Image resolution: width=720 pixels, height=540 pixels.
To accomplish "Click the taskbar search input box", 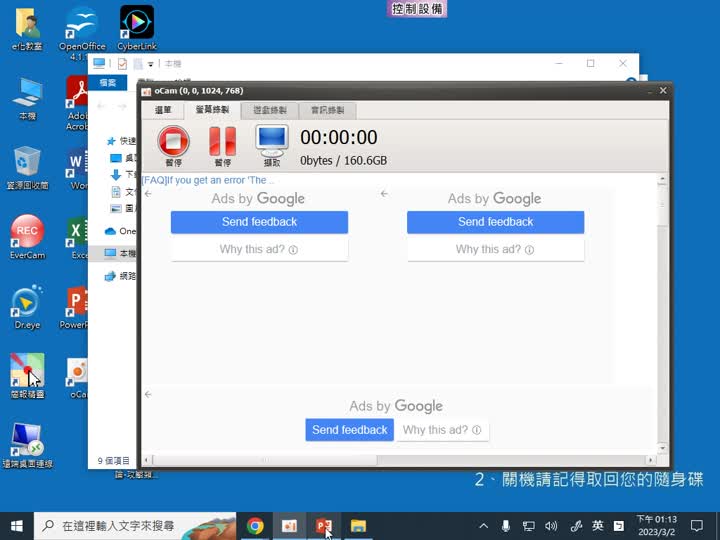I will click(x=135, y=526).
